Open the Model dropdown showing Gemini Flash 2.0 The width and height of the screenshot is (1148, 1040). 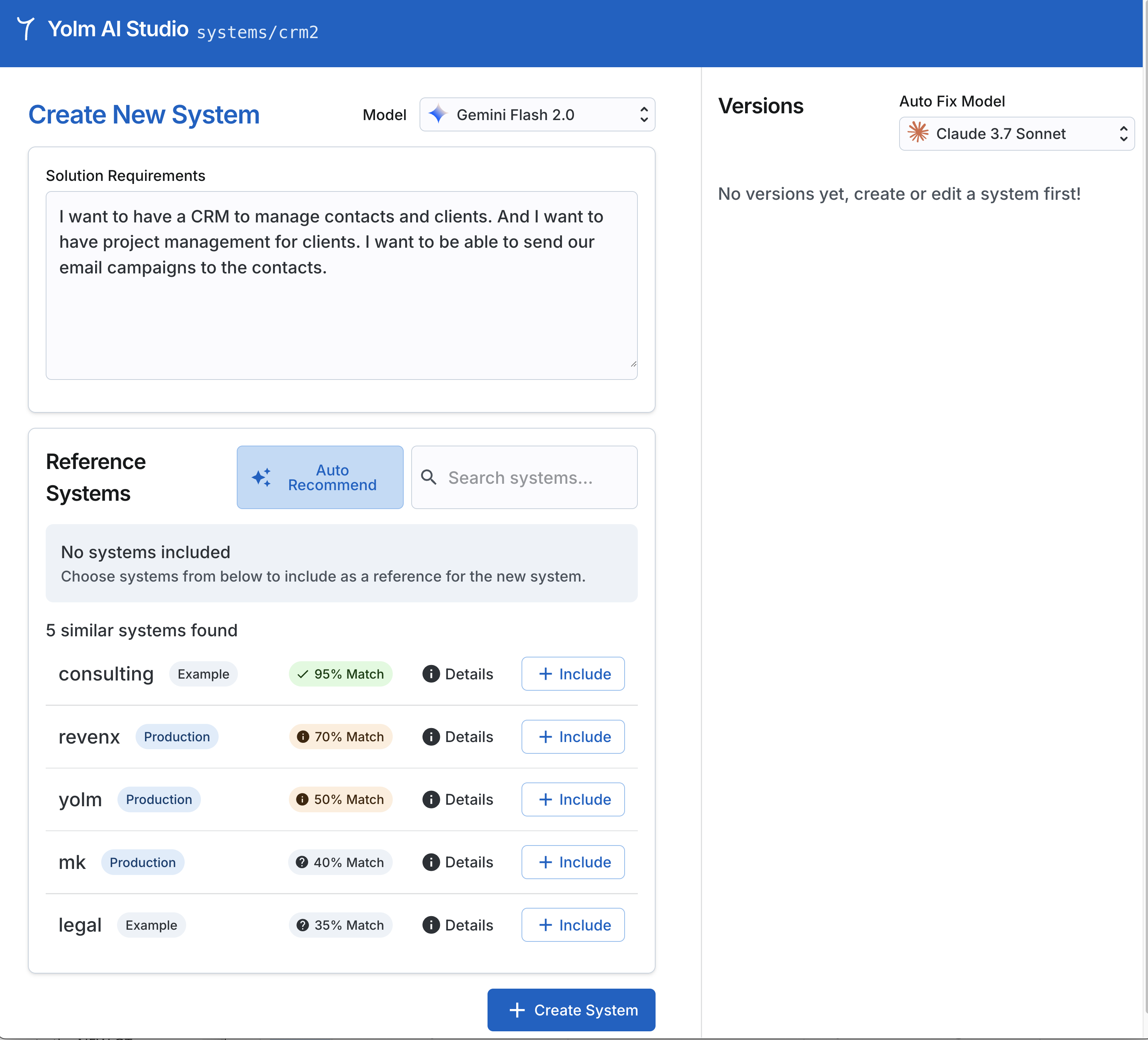[537, 114]
